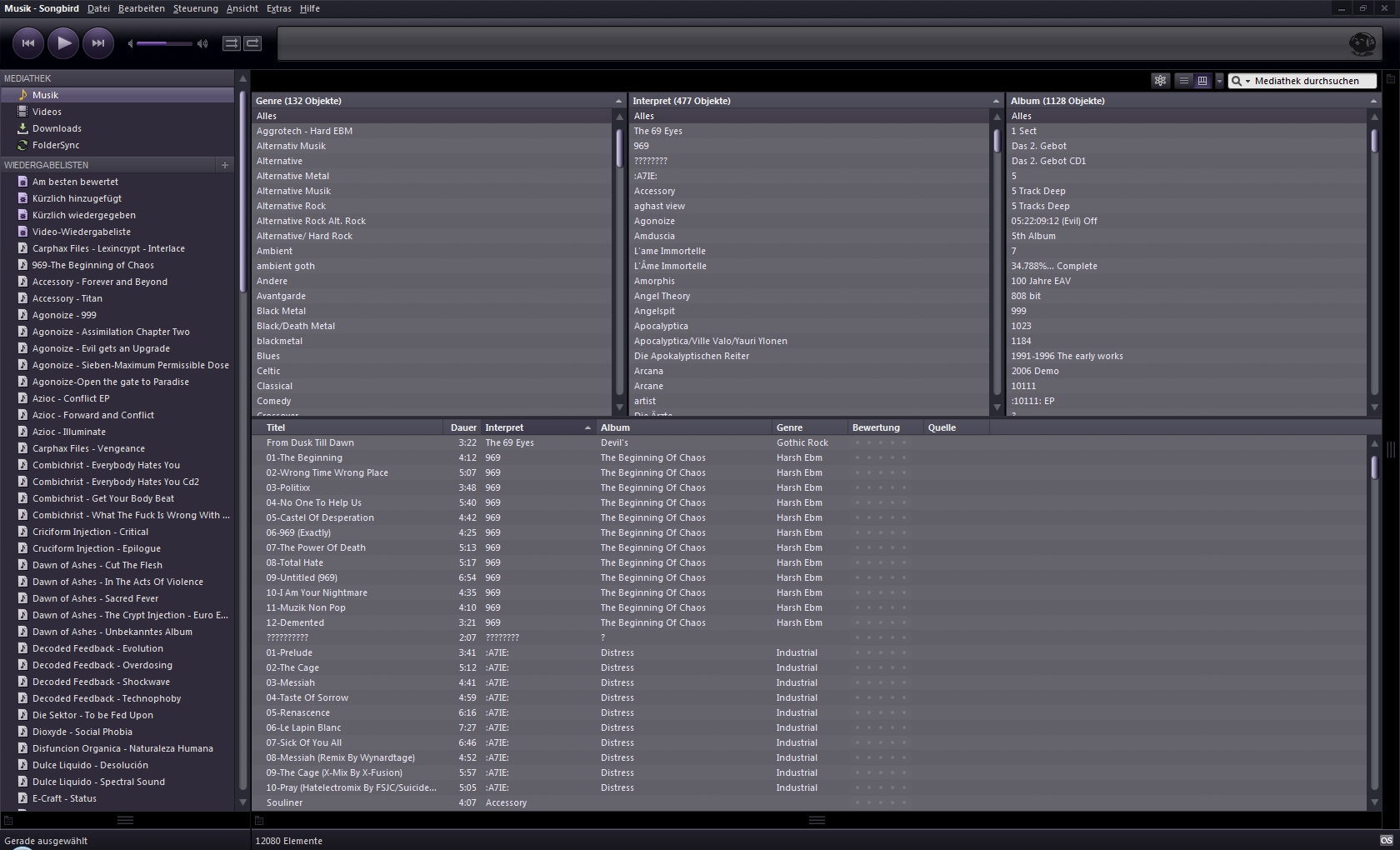The image size is (1400, 850).
Task: Add a new playlist with plus icon
Action: [224, 165]
